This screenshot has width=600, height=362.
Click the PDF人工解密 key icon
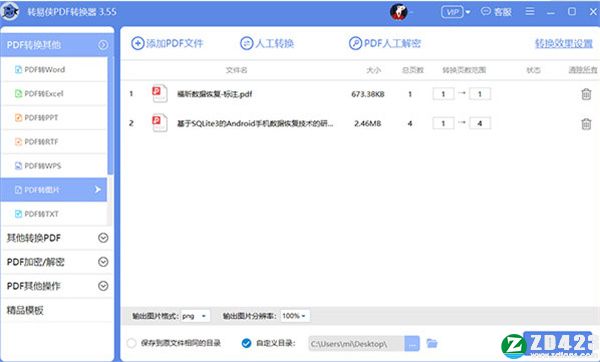[x=355, y=43]
